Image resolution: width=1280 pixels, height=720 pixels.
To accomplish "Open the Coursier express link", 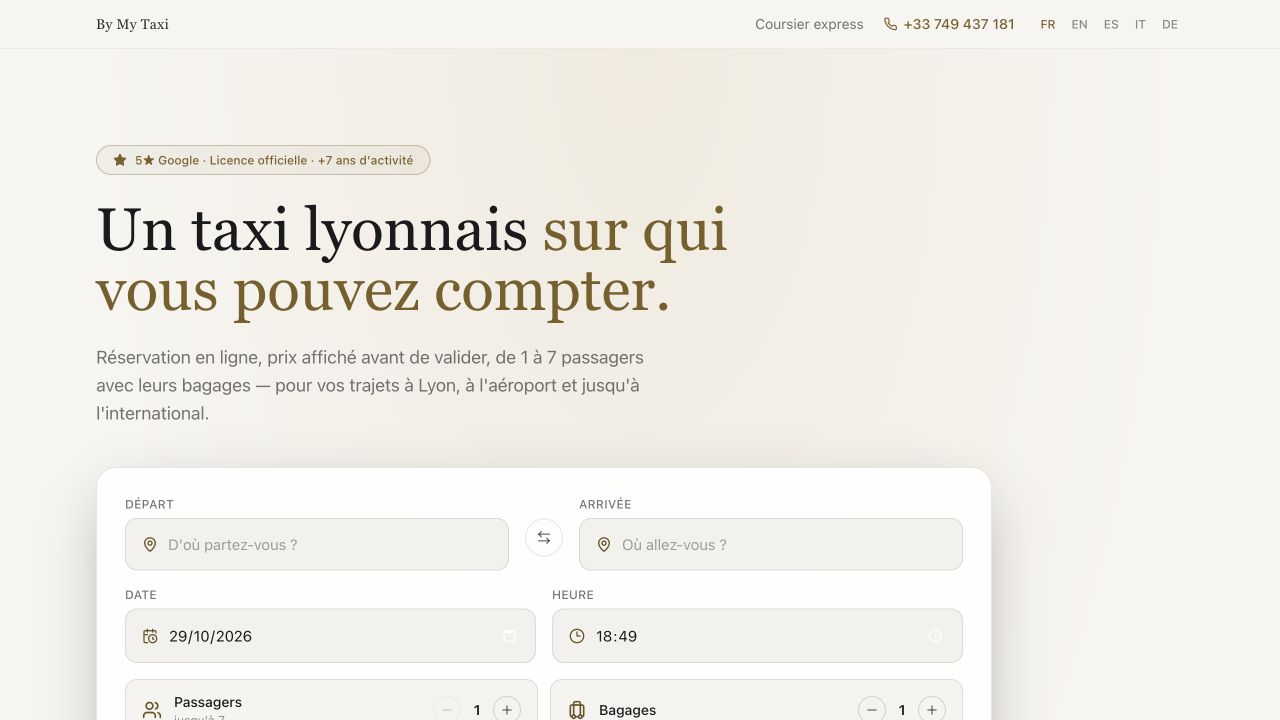I will coord(809,24).
